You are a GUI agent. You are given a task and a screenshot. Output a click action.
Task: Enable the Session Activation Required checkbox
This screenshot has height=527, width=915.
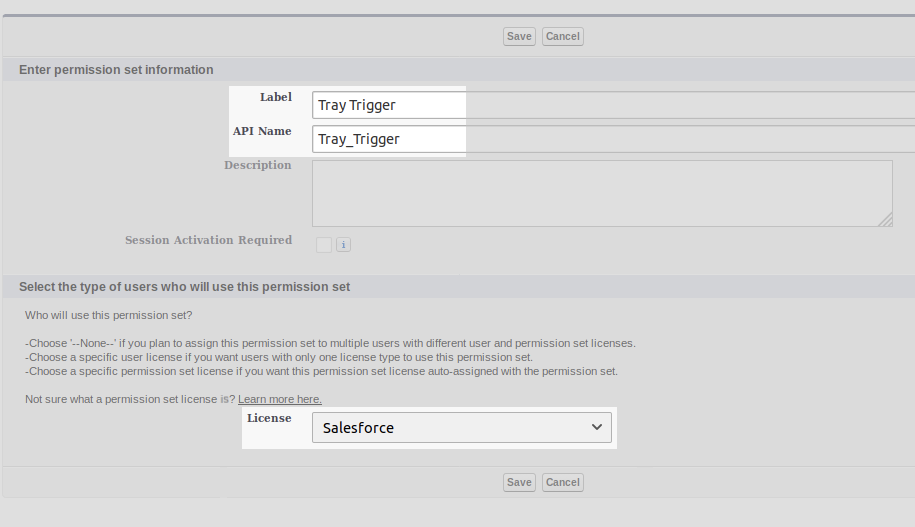click(x=324, y=245)
